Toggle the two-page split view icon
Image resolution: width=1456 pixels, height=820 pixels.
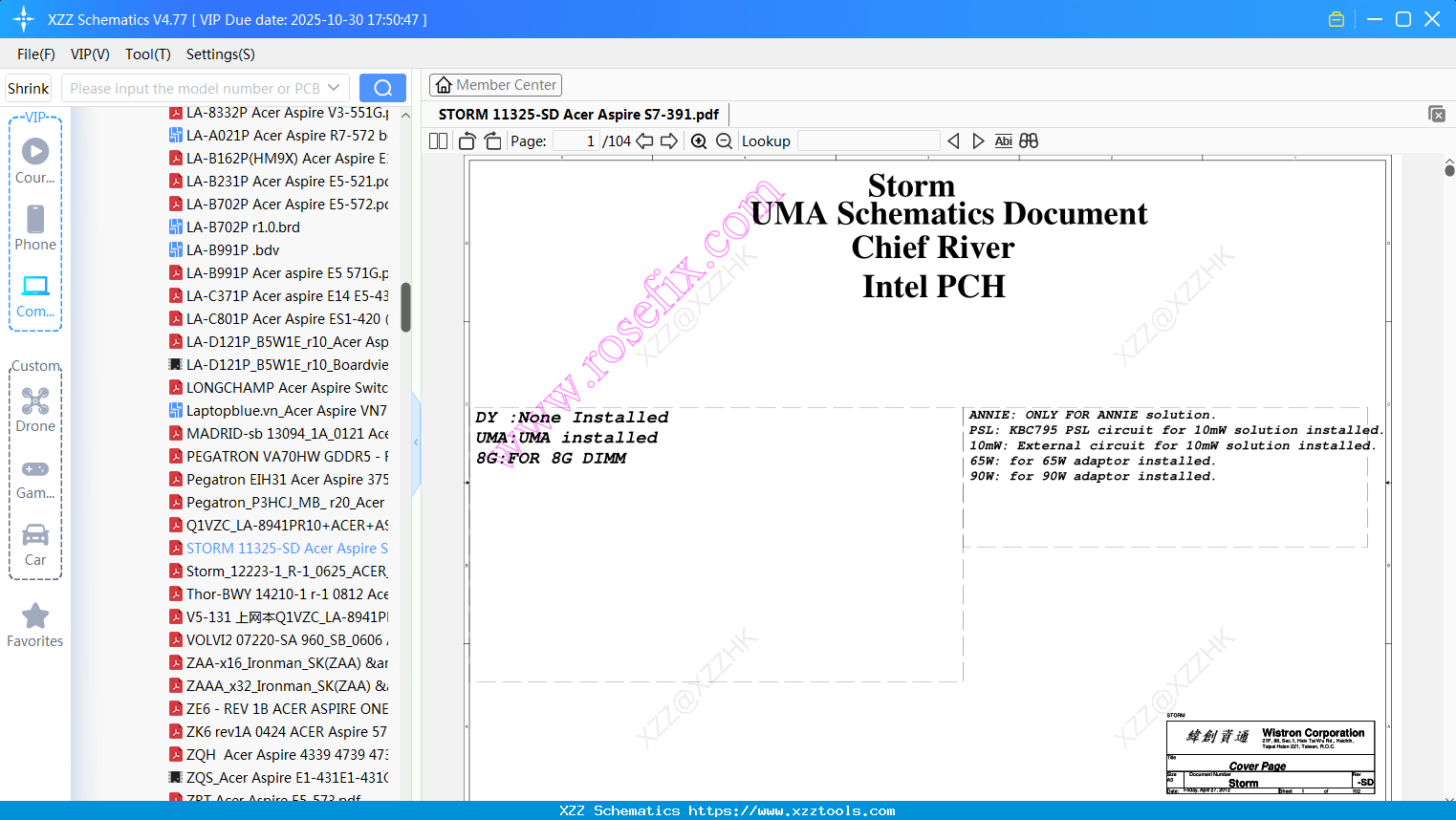pos(438,140)
